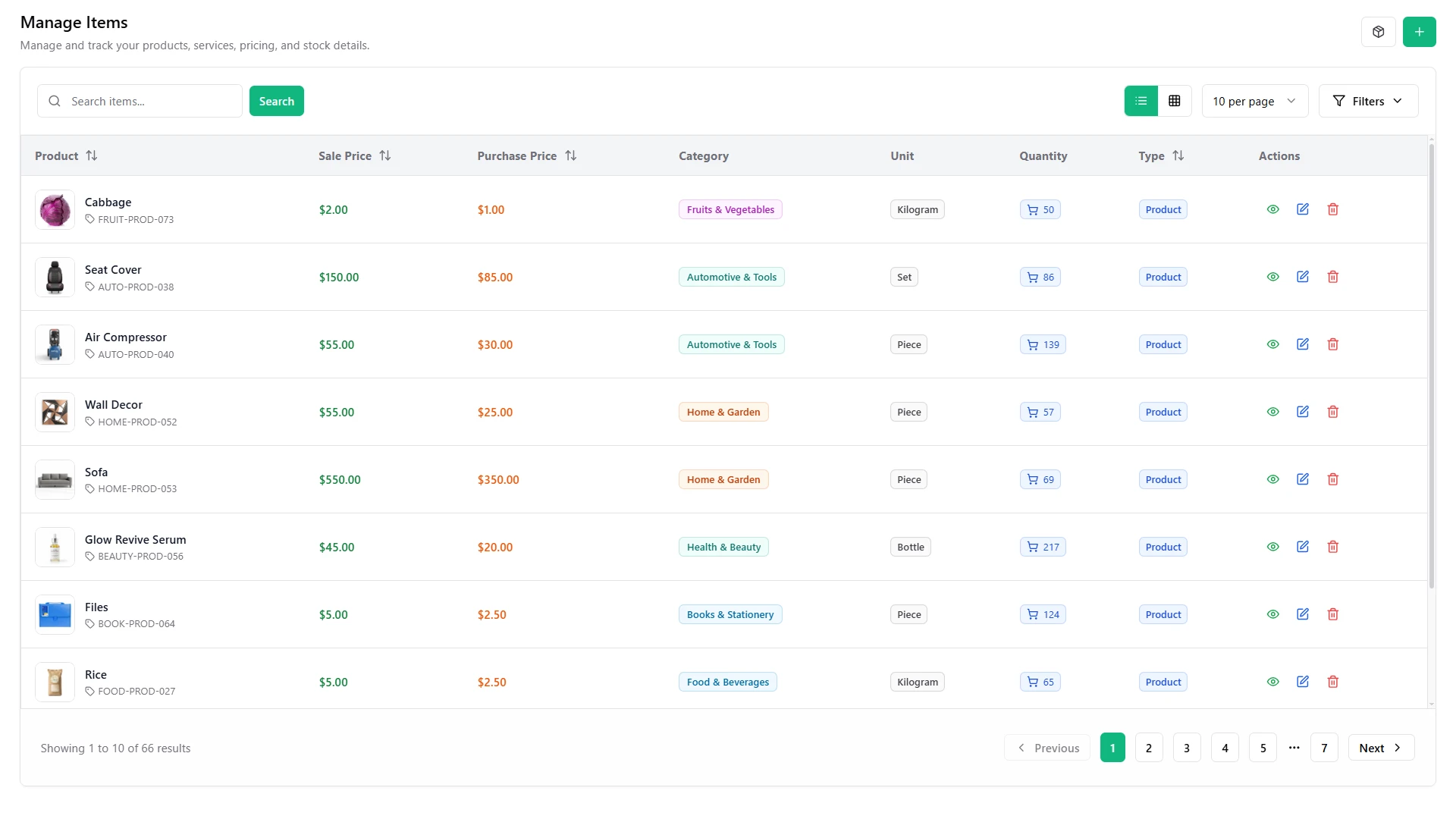
Task: Sort table by Purchase Price
Action: point(527,155)
